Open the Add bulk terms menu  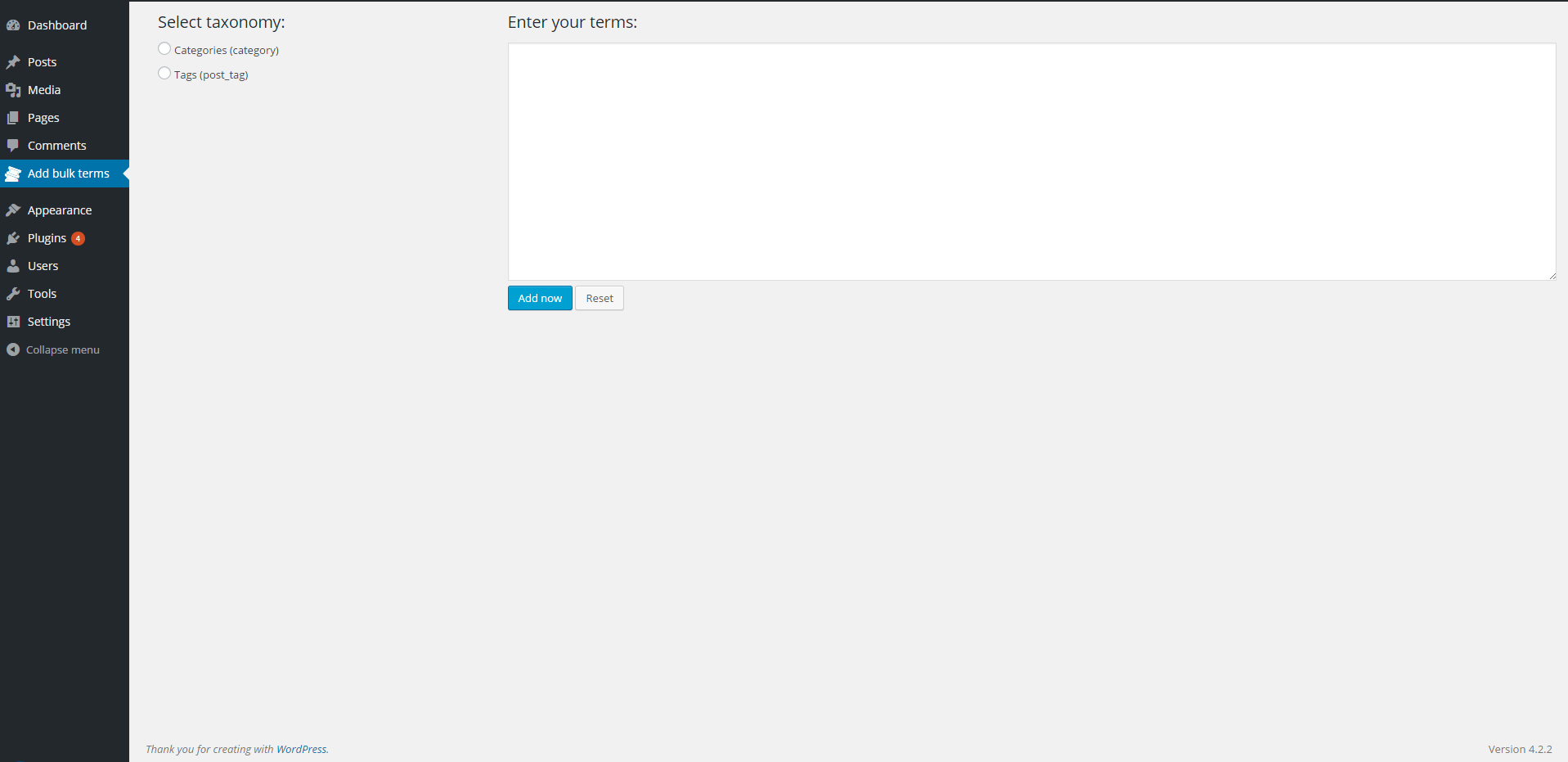[65, 174]
